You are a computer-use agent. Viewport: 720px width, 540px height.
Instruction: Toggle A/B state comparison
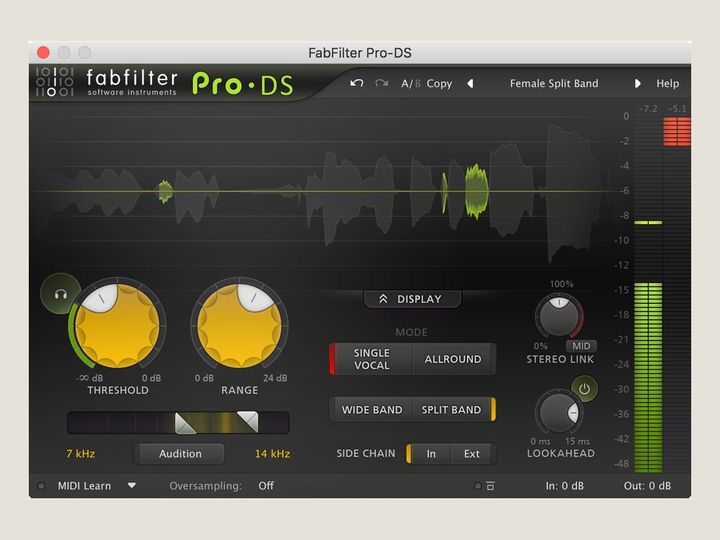pos(411,84)
